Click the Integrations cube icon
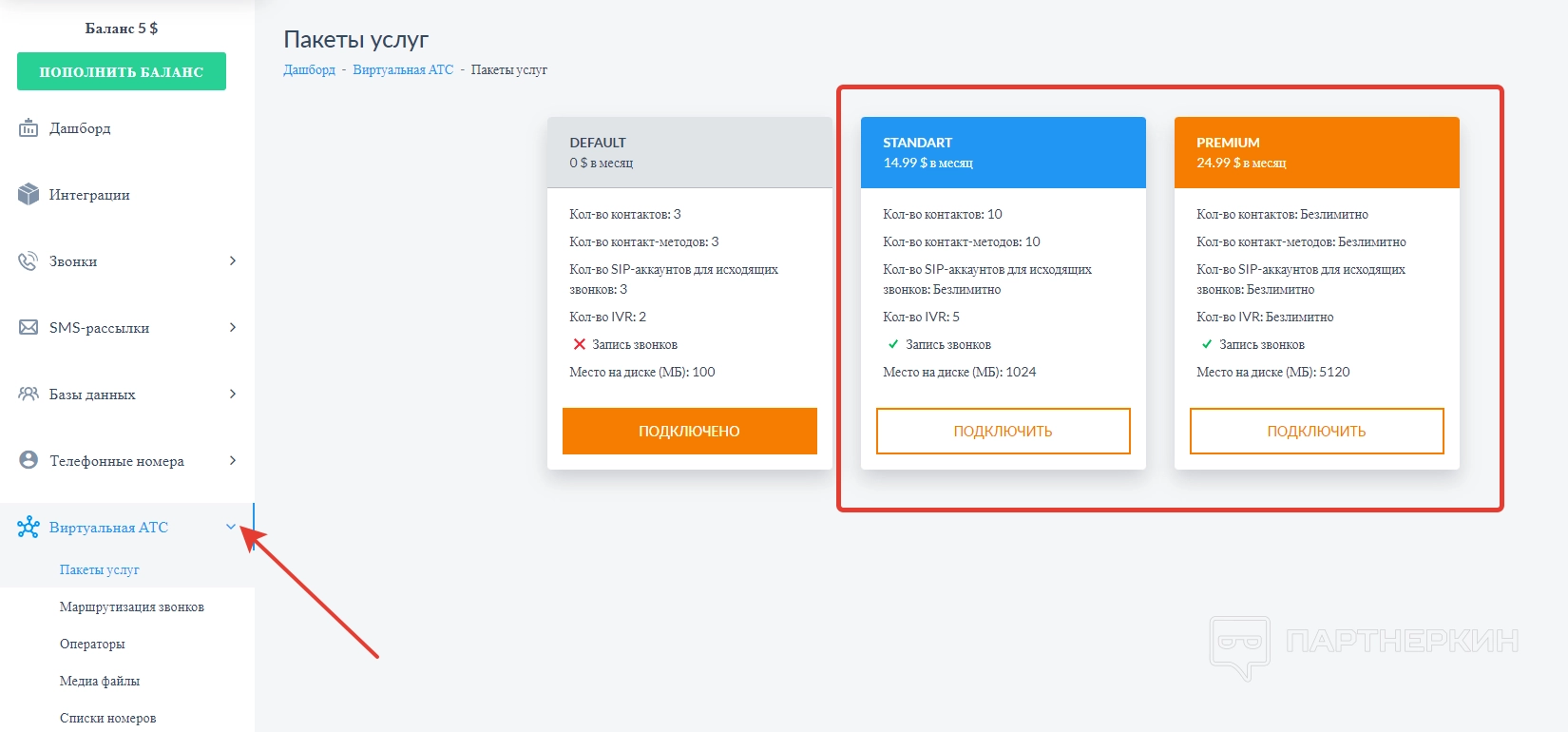This screenshot has width=1568, height=732. [x=29, y=195]
